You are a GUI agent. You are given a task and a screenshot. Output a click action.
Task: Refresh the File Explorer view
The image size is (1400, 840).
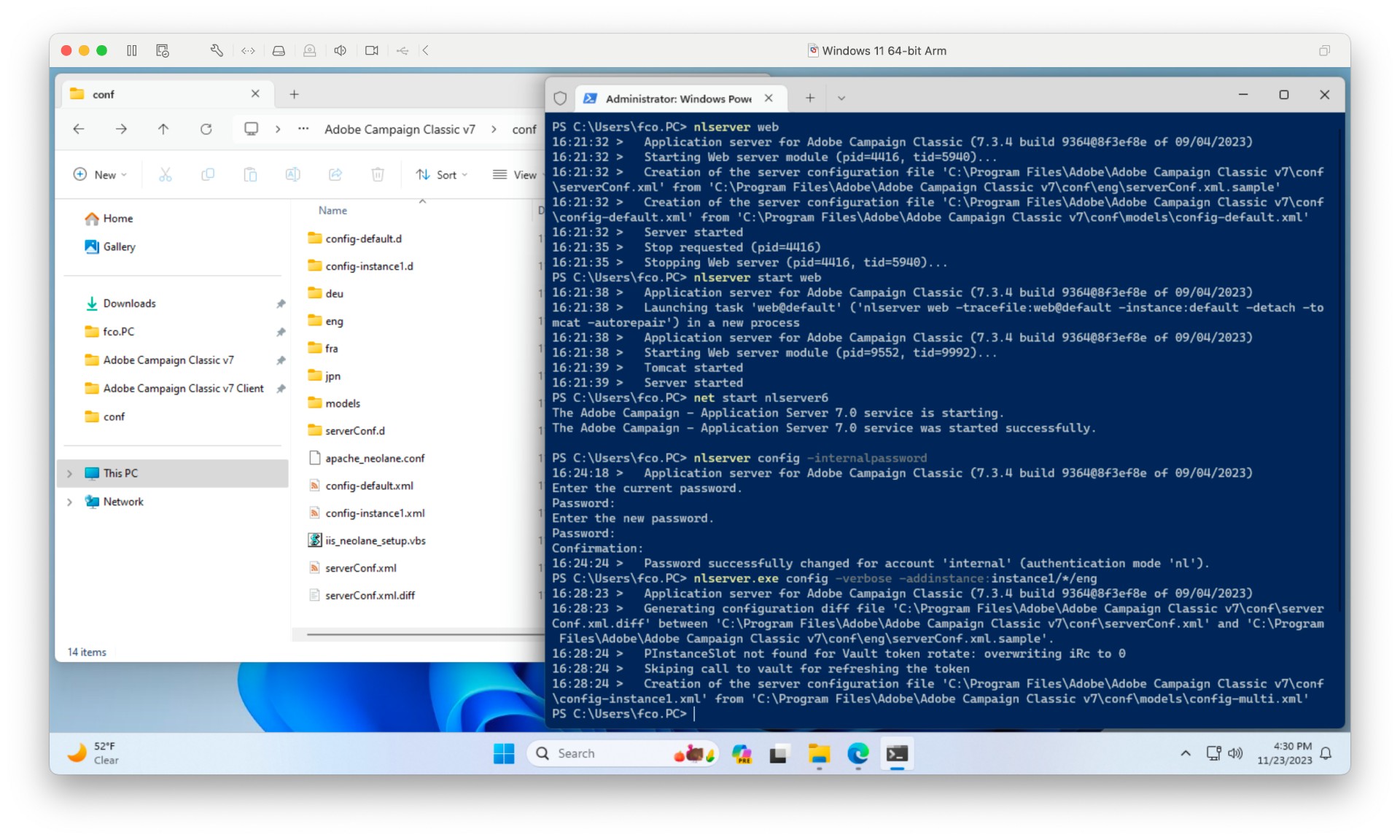(206, 129)
